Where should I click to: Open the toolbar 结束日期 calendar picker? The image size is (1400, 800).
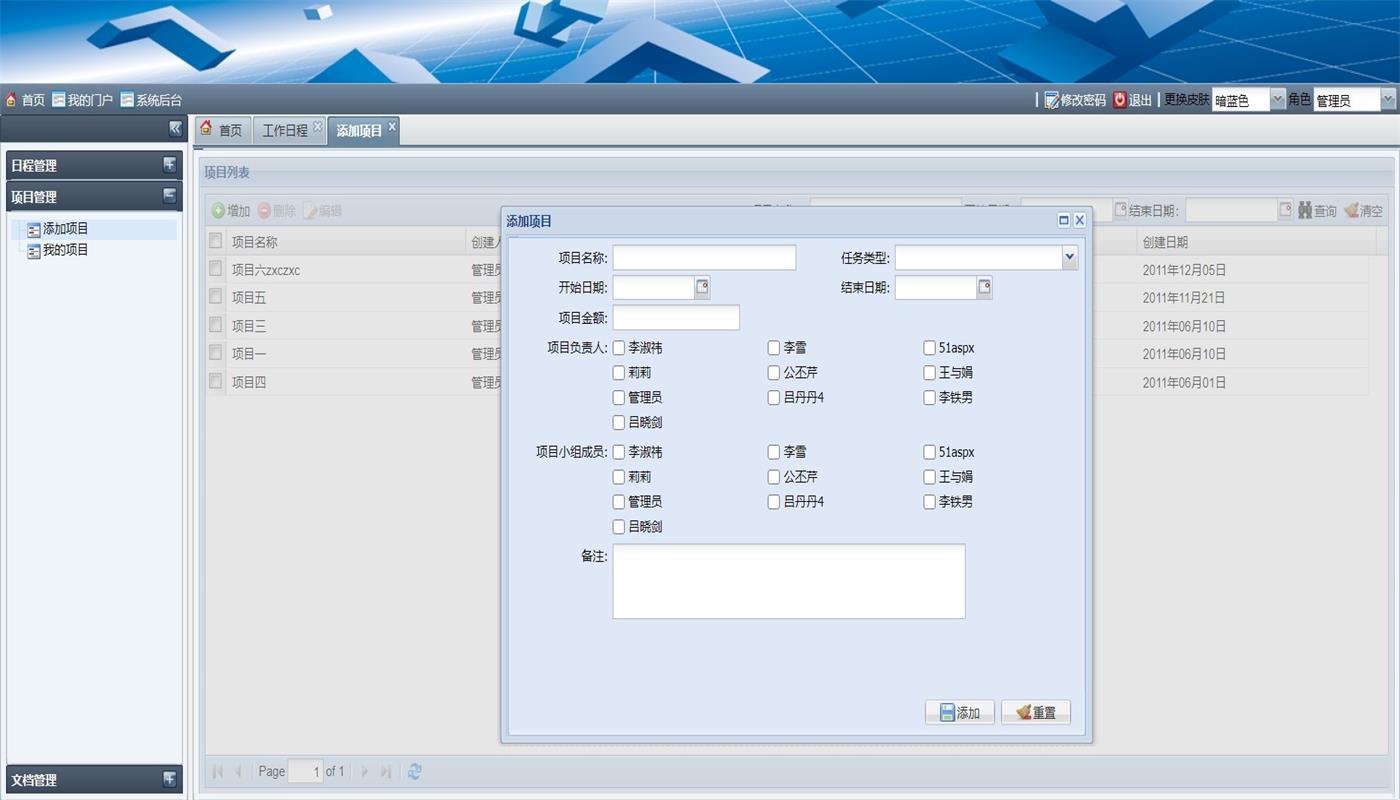coord(1285,210)
